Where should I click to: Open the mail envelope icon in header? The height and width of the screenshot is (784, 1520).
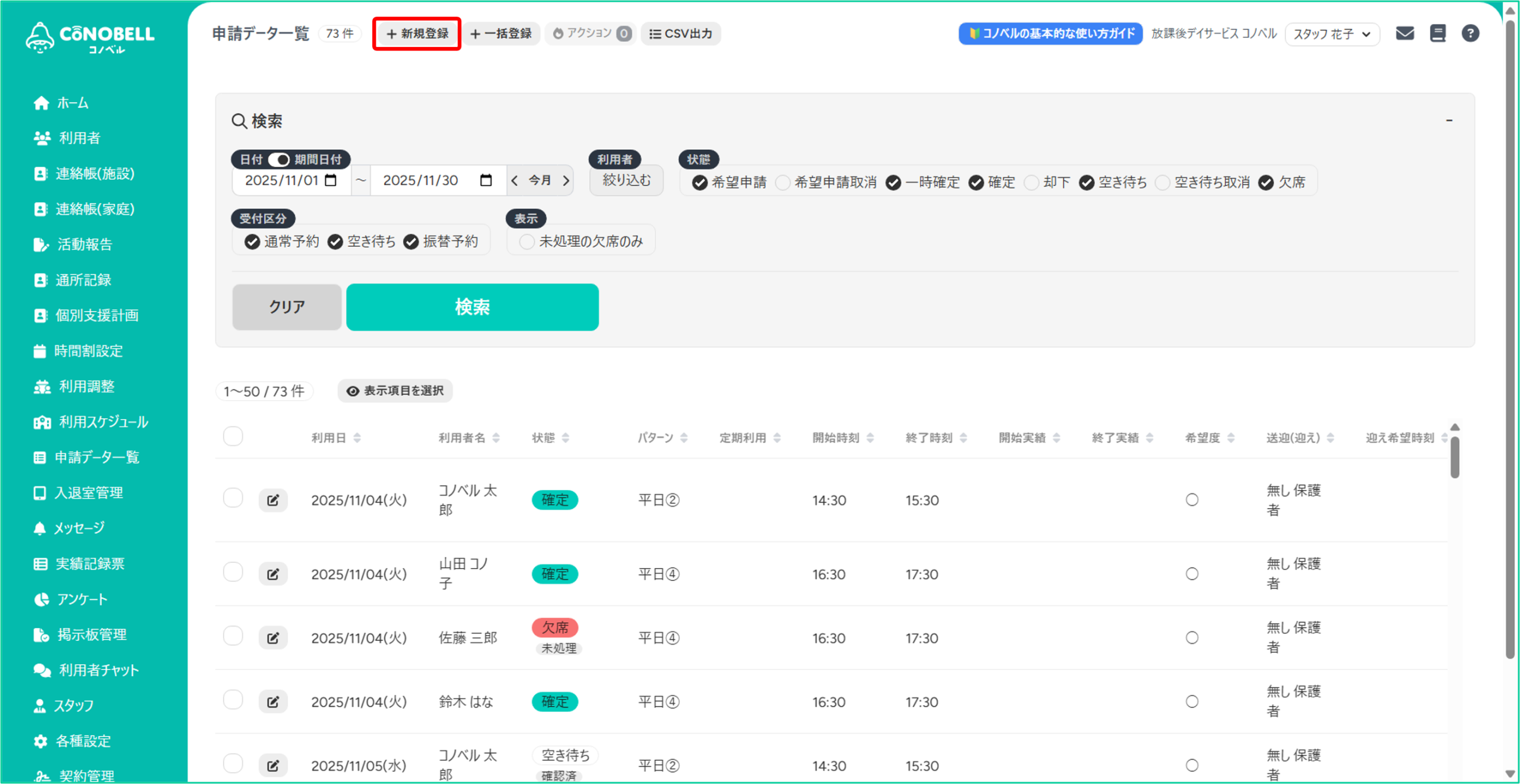[1404, 33]
